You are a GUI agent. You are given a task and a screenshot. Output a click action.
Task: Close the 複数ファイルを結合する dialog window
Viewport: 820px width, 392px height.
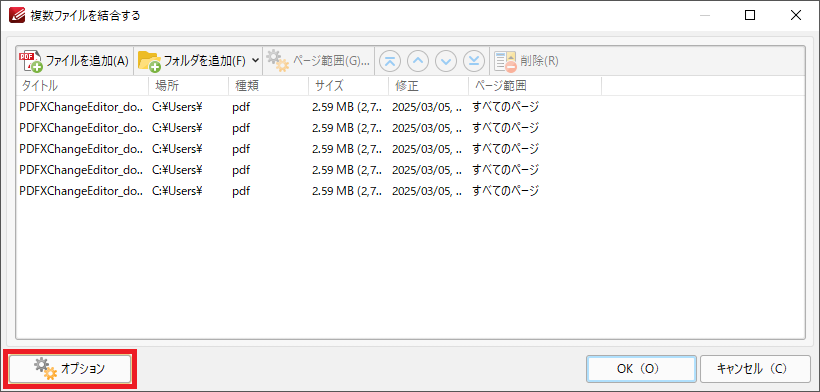pos(795,15)
